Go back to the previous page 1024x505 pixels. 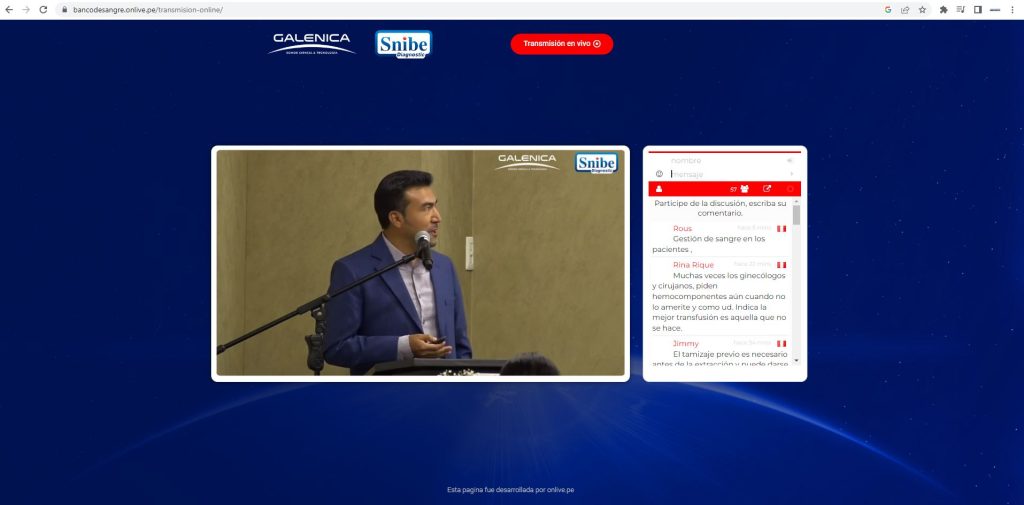tap(10, 9)
